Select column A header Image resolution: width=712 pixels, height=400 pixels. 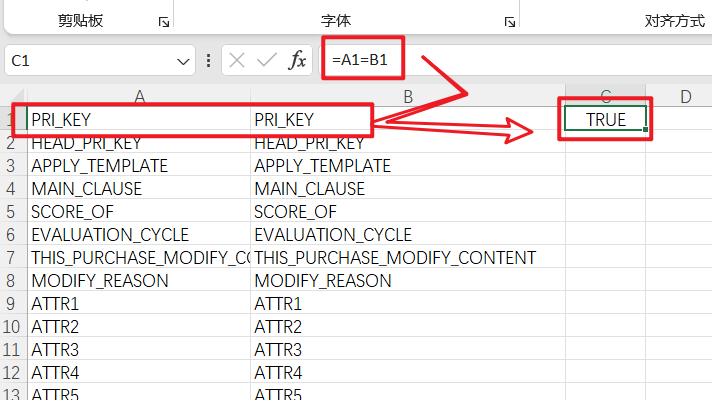(x=140, y=96)
